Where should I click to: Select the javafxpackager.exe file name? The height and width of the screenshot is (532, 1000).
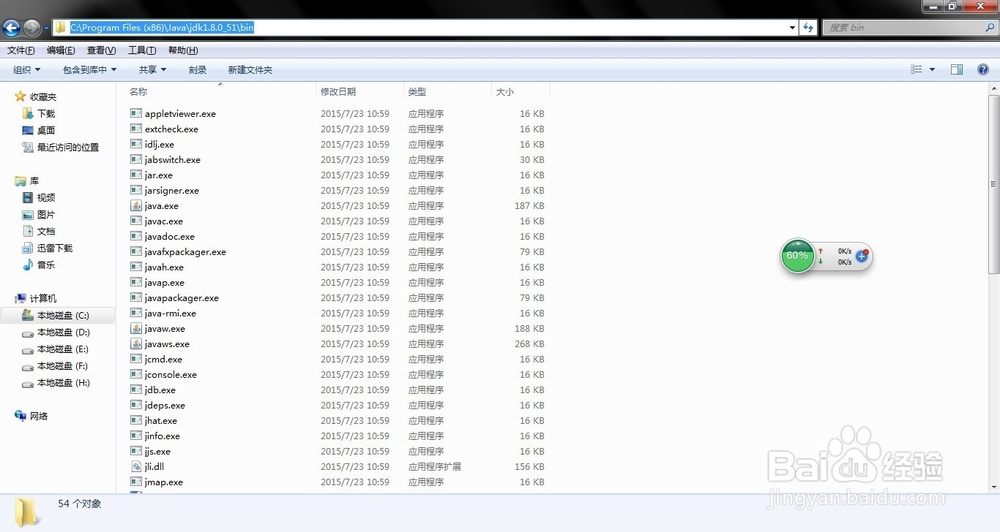point(186,252)
